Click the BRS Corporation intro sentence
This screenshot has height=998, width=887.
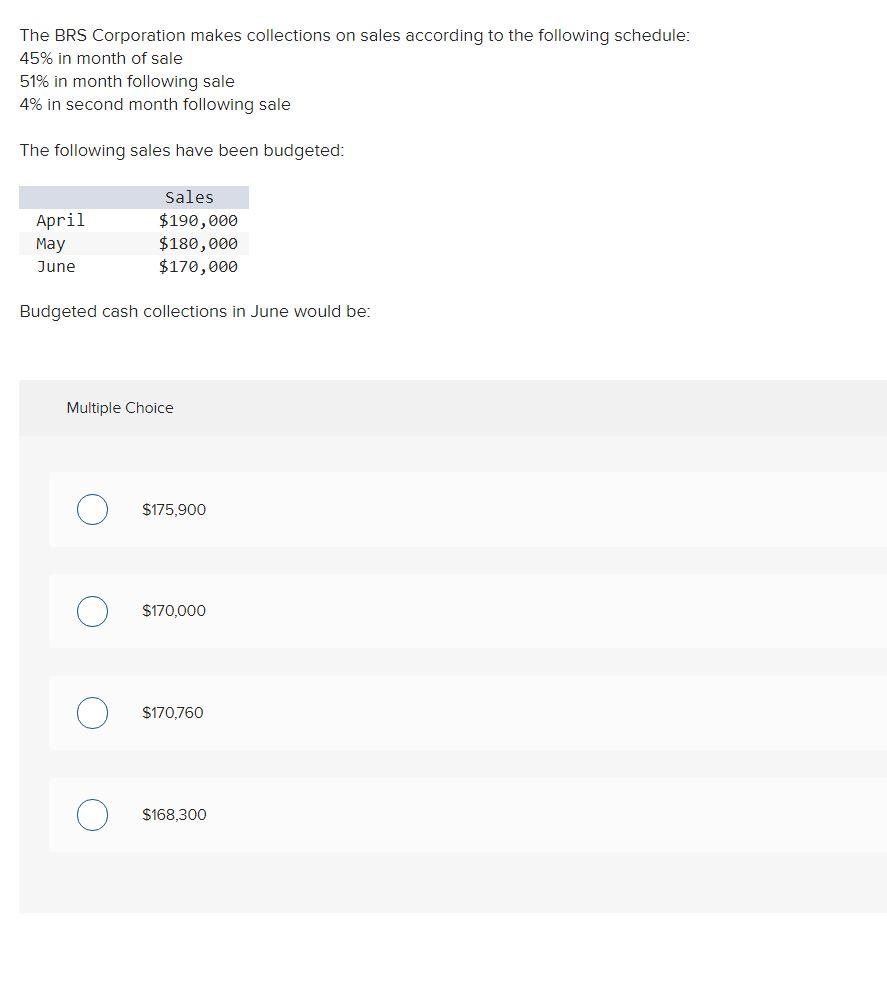[x=355, y=35]
